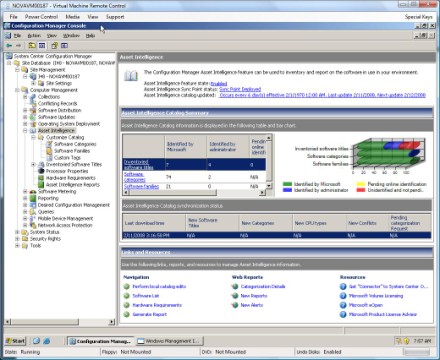Image resolution: width=440 pixels, height=360 pixels.
Task: Open the Media menu
Action: click(73, 17)
